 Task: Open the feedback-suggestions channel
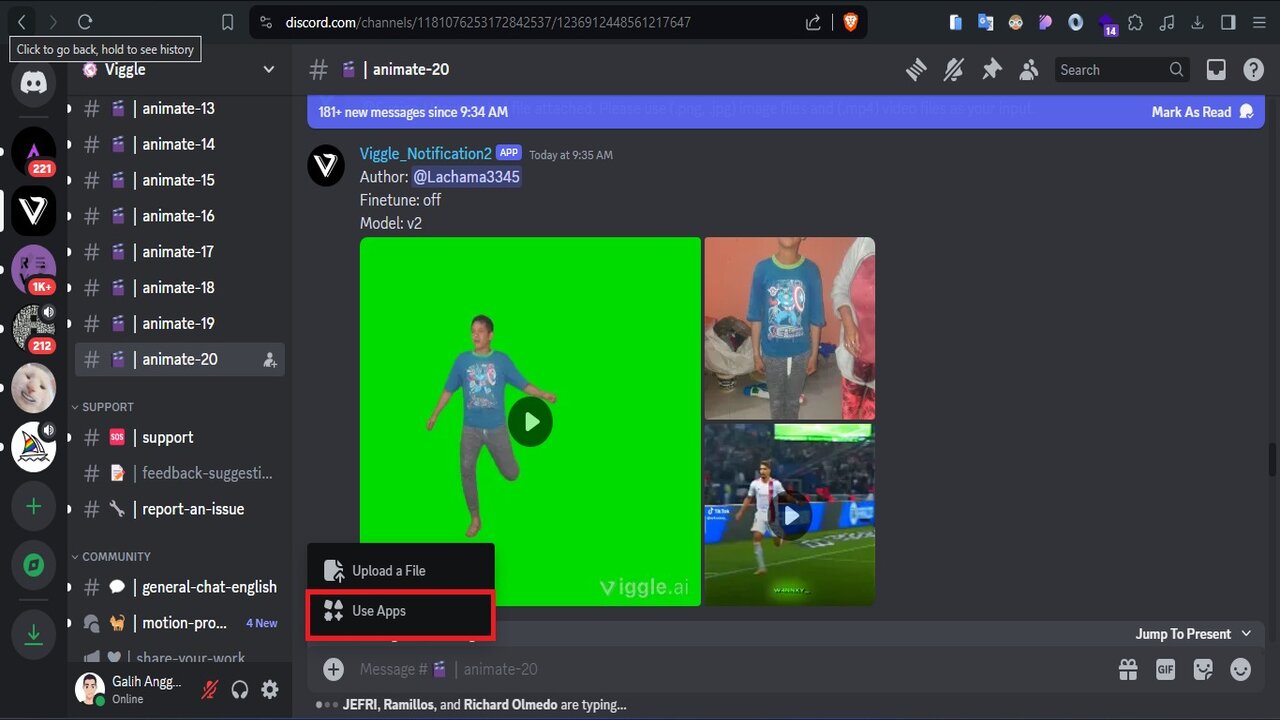[180, 473]
